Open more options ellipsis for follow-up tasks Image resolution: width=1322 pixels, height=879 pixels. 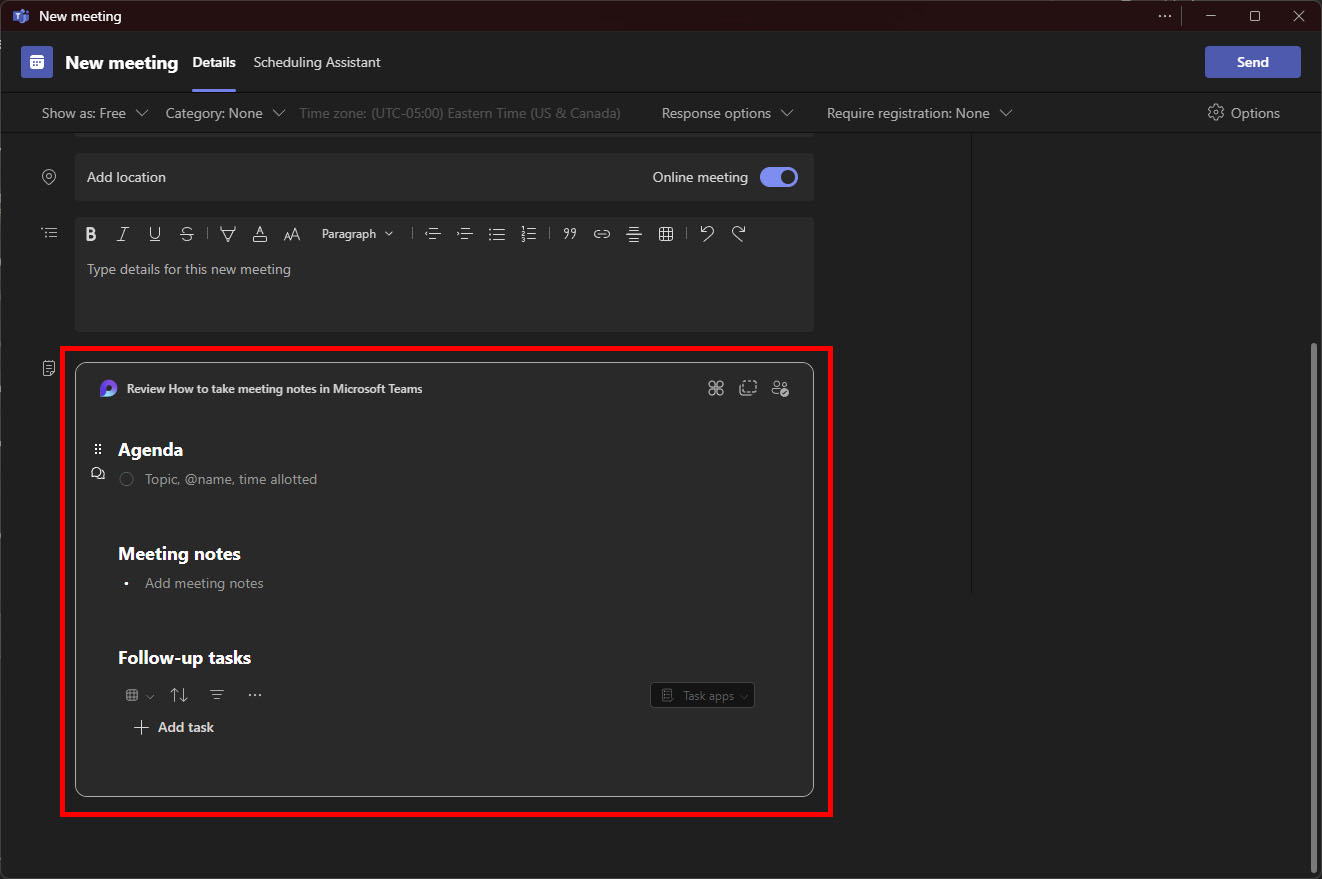255,695
